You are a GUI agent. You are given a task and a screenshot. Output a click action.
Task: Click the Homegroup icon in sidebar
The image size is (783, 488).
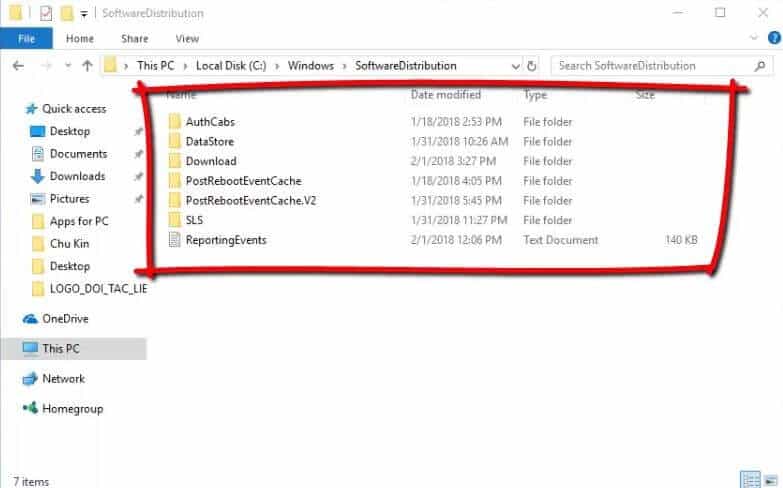click(x=30, y=408)
